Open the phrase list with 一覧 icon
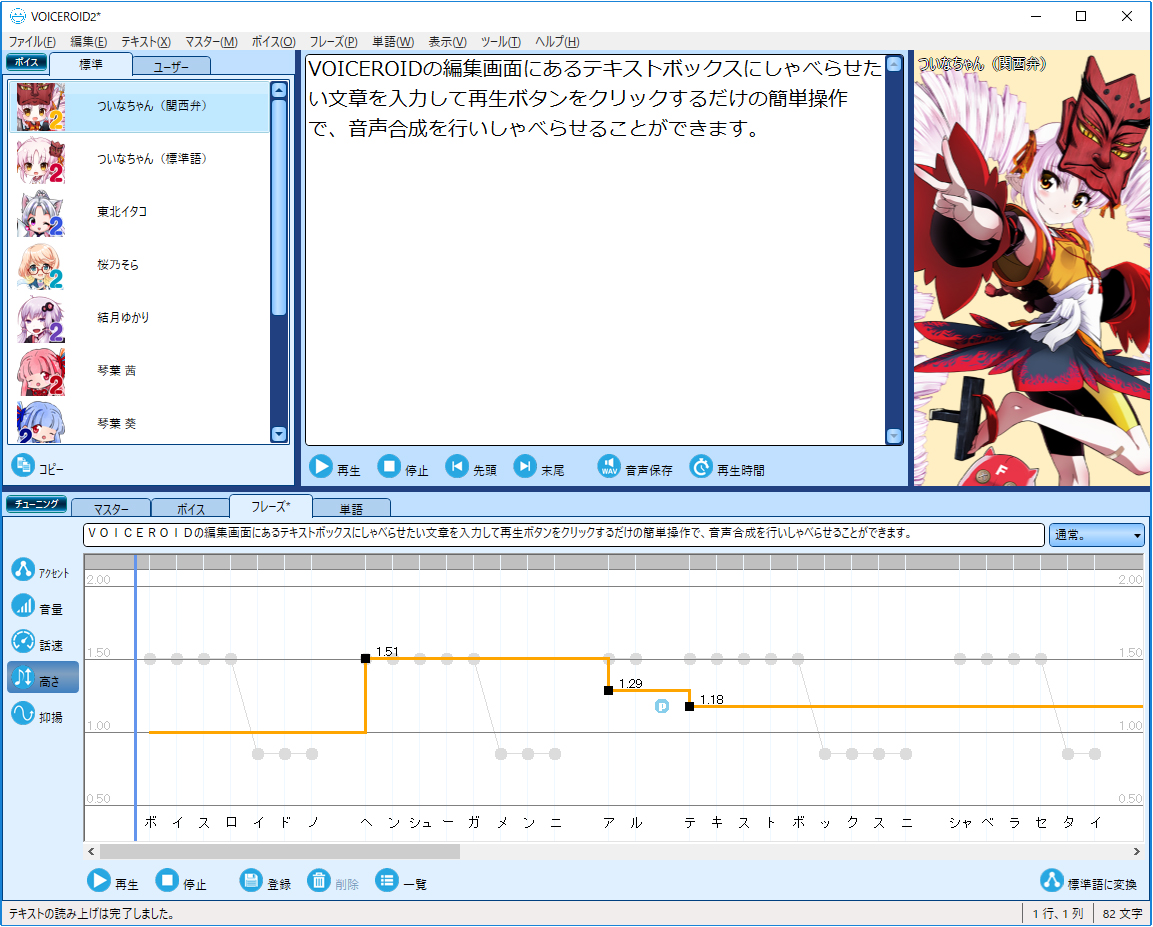The height and width of the screenshot is (927, 1153). (x=387, y=880)
